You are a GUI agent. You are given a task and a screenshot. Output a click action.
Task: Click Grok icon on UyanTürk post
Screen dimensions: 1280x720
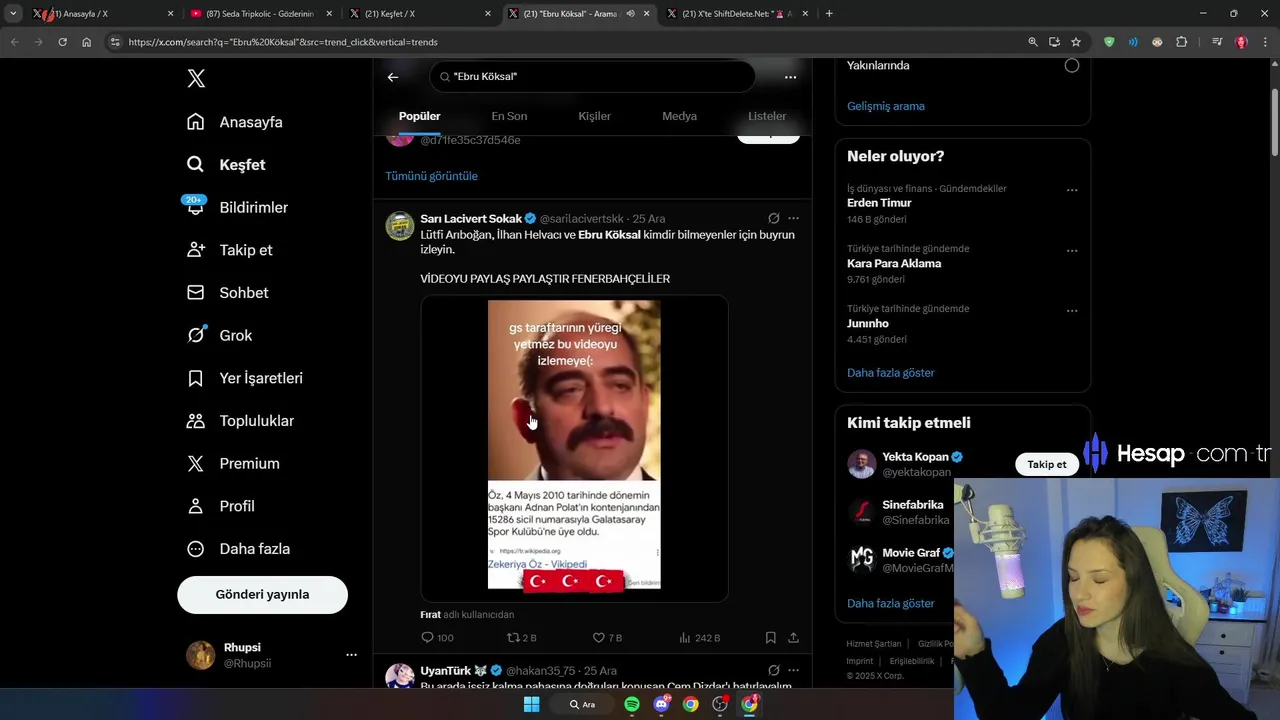pyautogui.click(x=774, y=670)
